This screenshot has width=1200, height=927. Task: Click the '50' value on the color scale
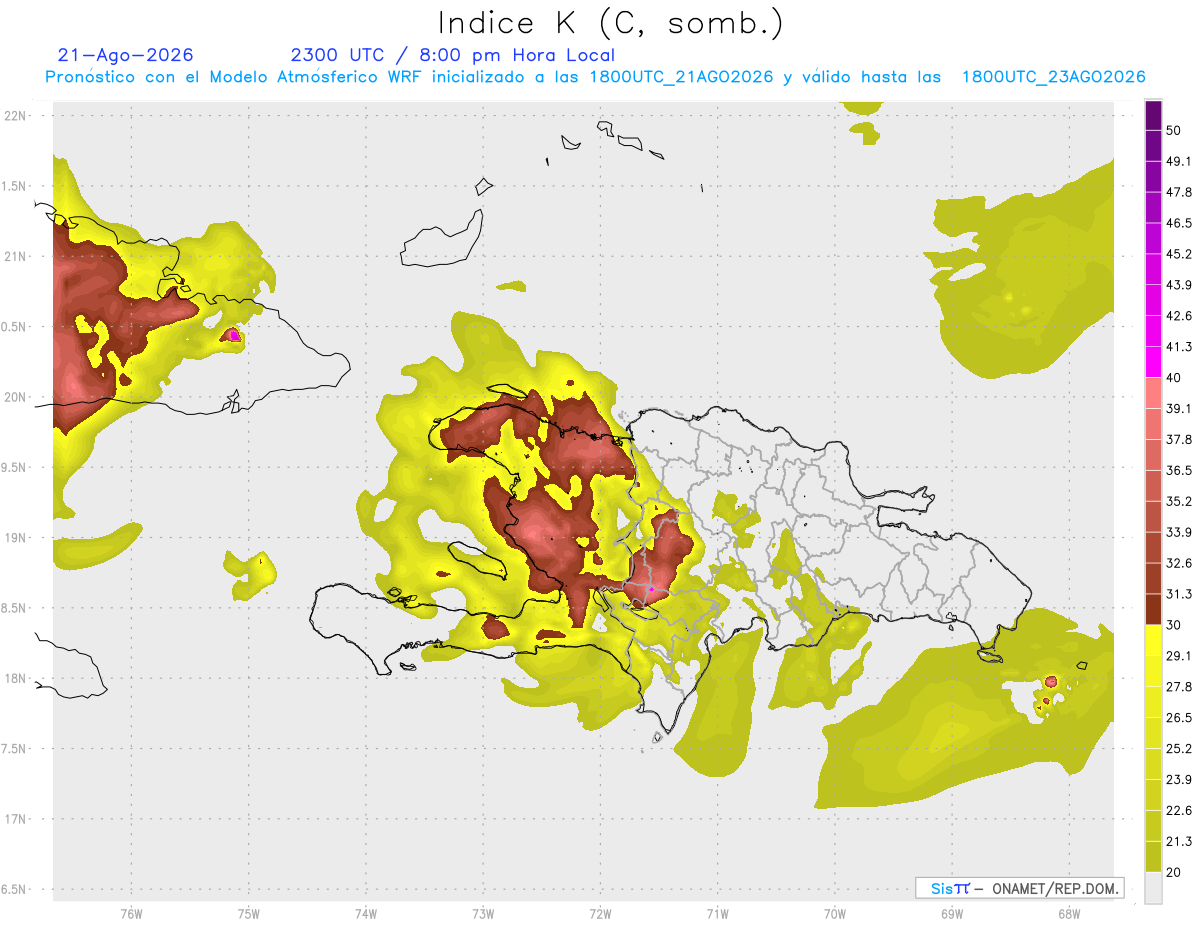[x=1174, y=130]
